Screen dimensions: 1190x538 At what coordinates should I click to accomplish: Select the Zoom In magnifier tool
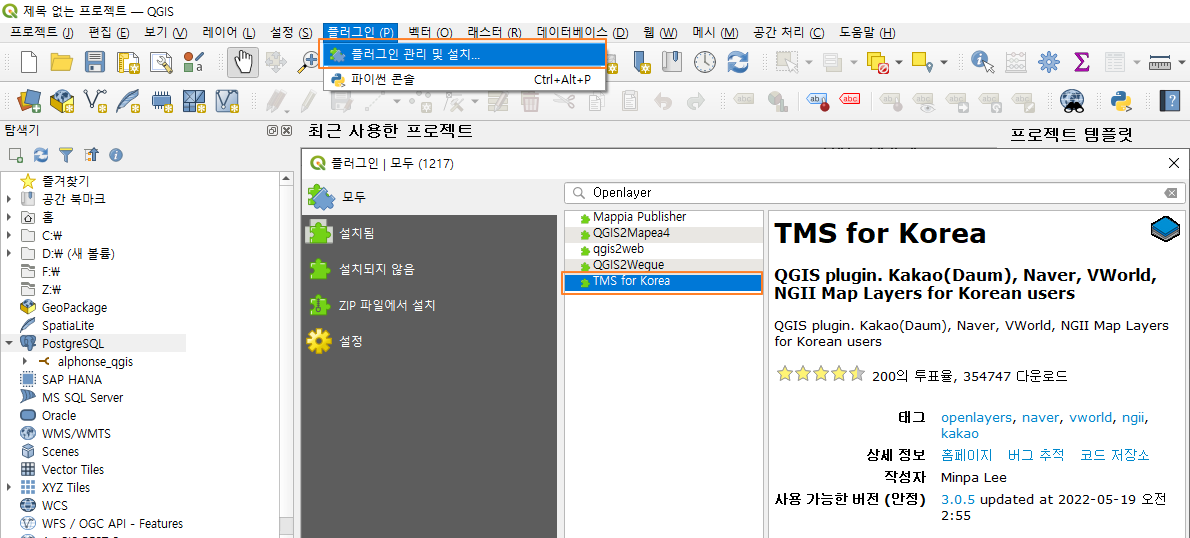coord(309,61)
